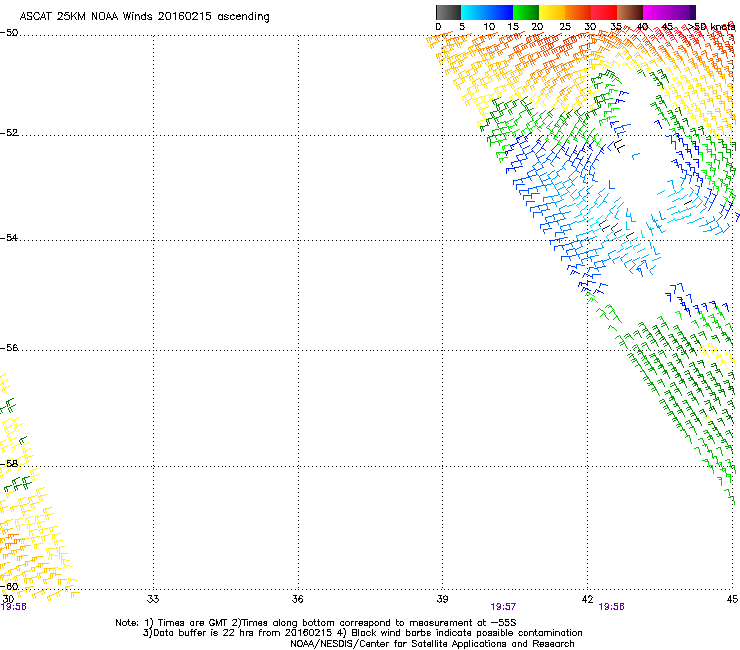
Task: Click the title 'ASCAT 25KM NOAA Winds 20160215 ascending'
Action: pyautogui.click(x=144, y=17)
